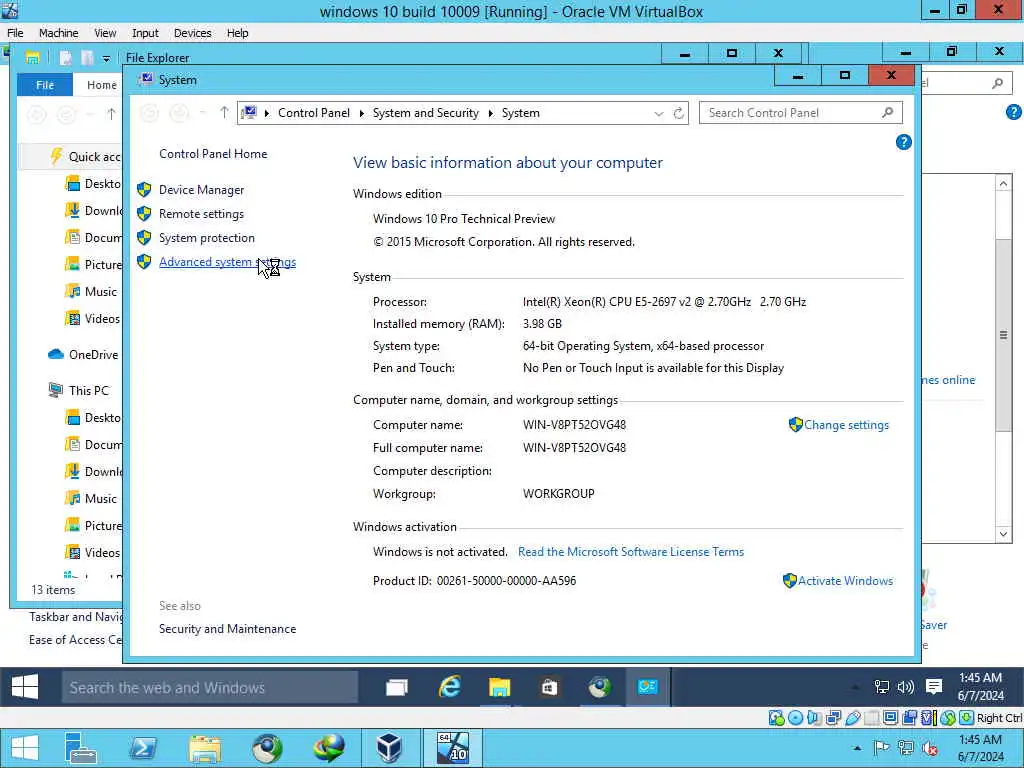
Task: Open VirtualBox Help menu
Action: 237,33
